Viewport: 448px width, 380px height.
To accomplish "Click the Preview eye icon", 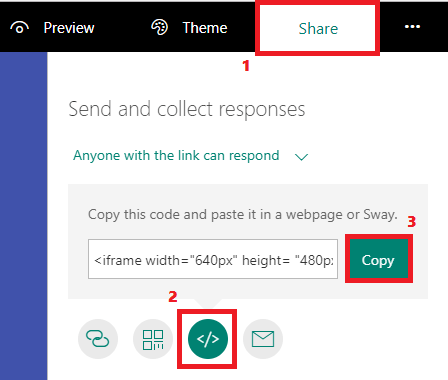I will pyautogui.click(x=19, y=28).
